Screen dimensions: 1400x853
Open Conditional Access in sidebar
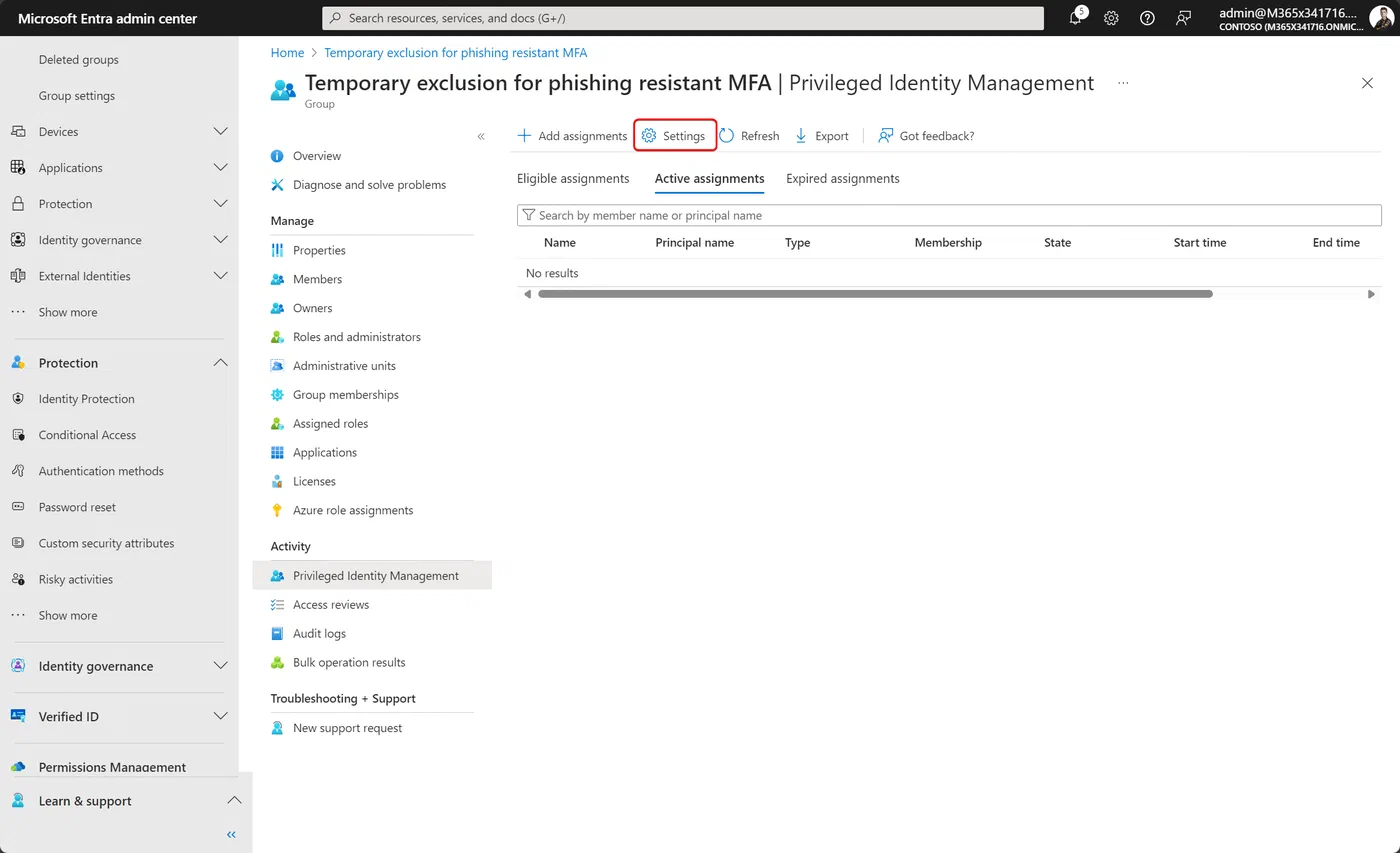click(x=87, y=435)
